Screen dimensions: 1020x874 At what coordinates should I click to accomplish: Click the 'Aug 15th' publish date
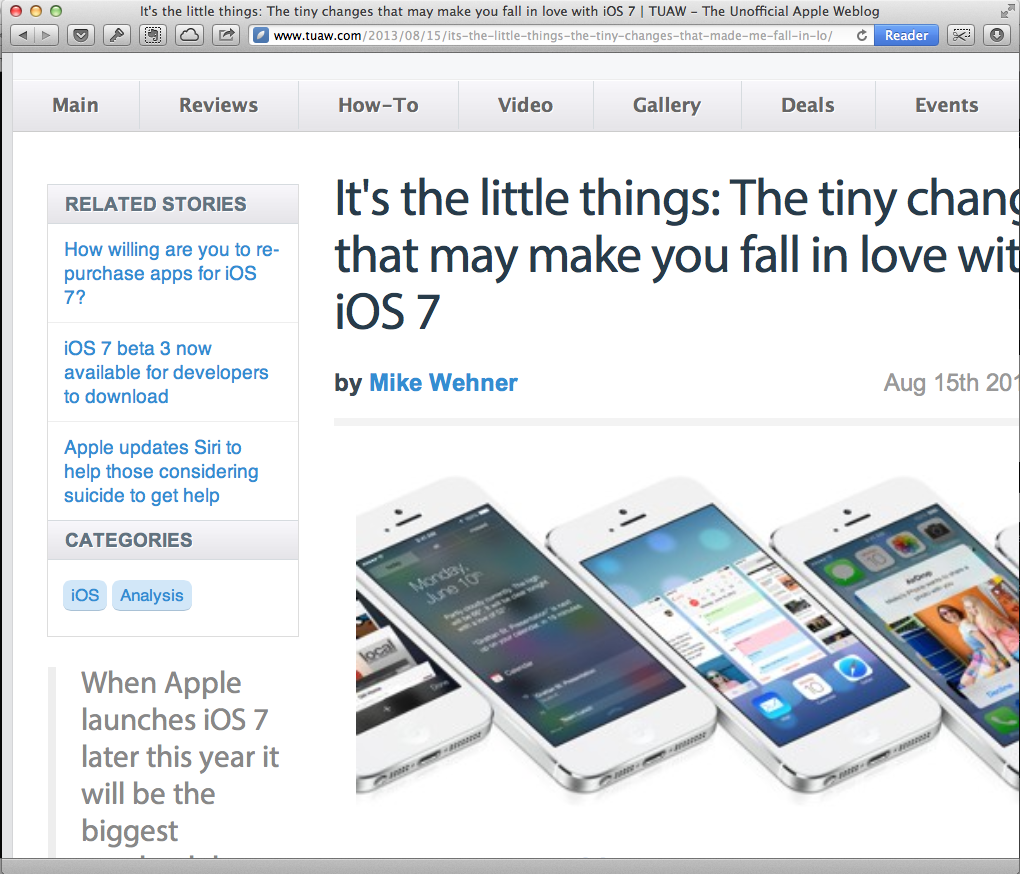[x=951, y=383]
